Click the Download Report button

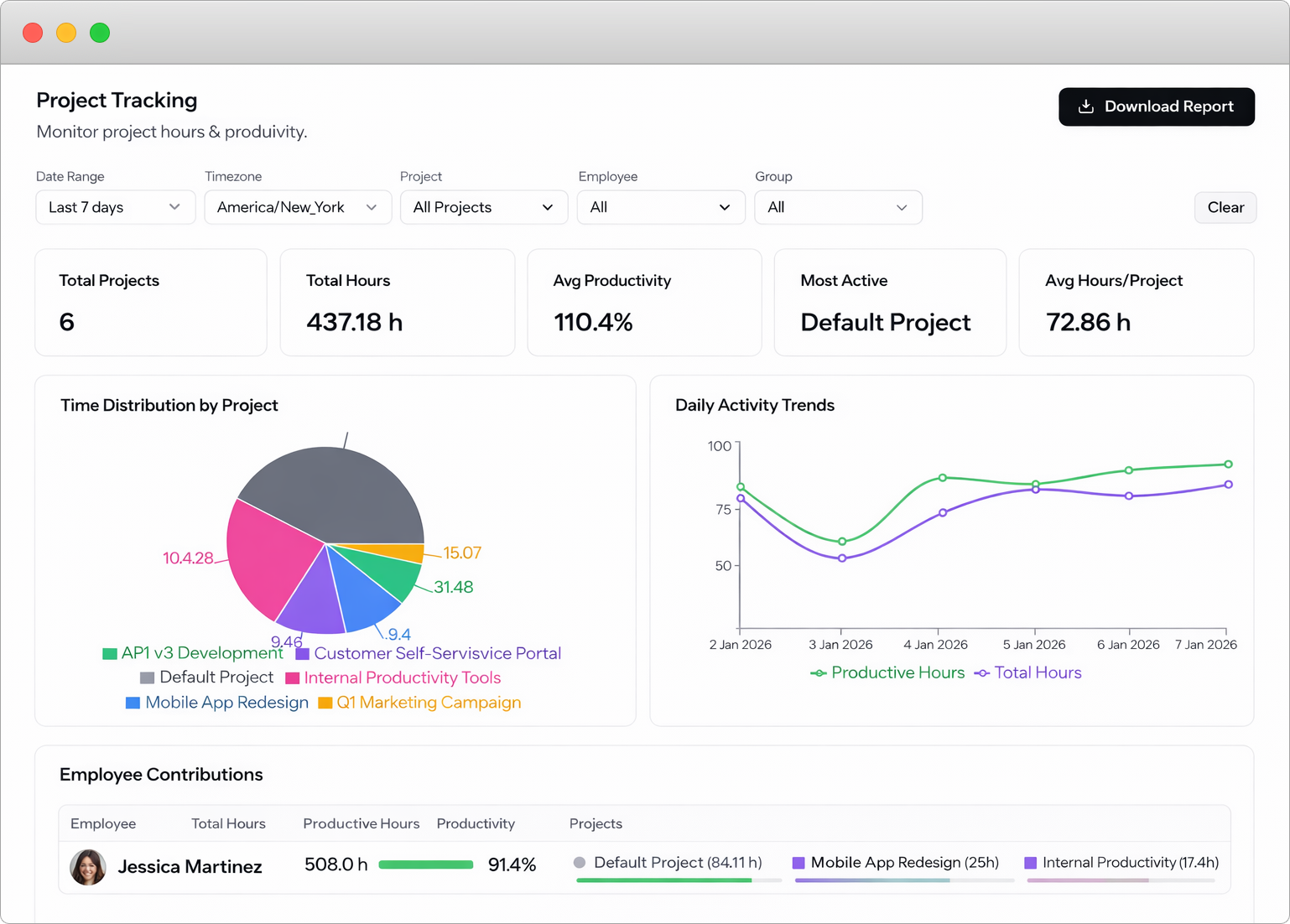1156,106
